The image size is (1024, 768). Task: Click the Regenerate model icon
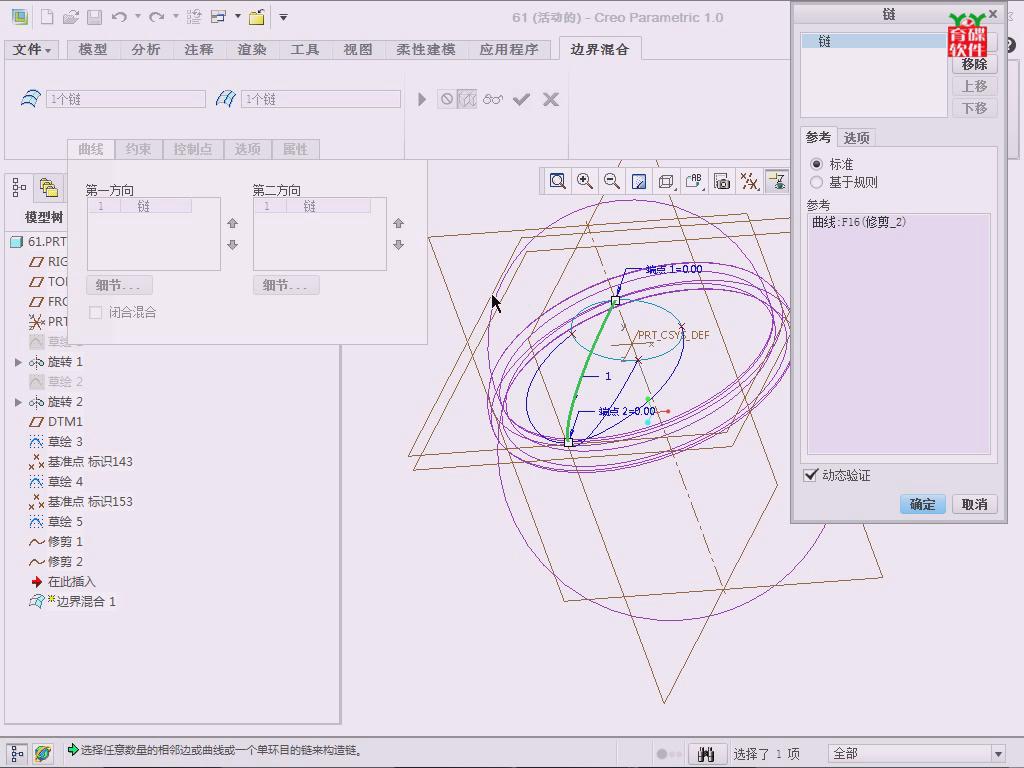pyautogui.click(x=194, y=17)
